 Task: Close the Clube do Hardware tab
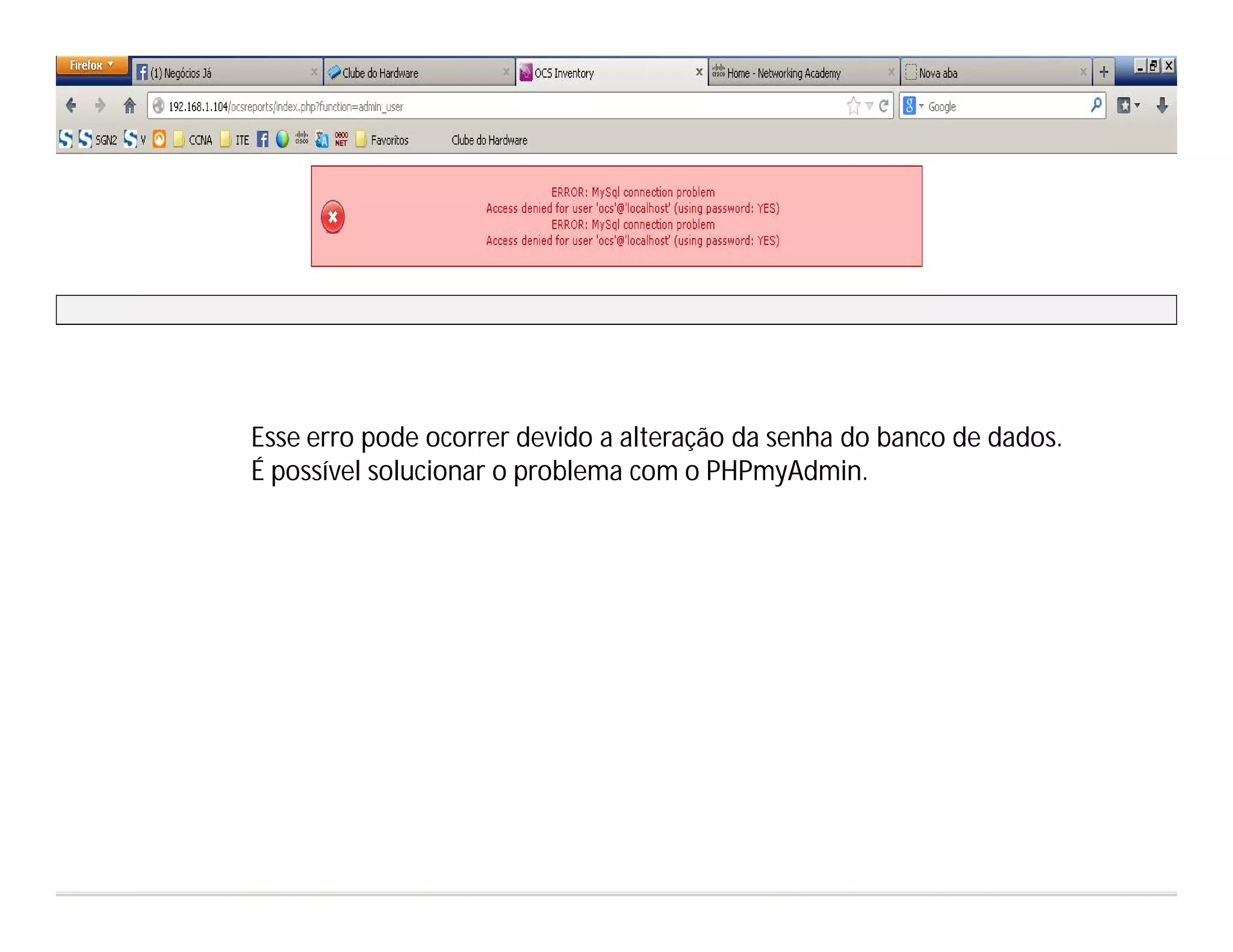(506, 72)
